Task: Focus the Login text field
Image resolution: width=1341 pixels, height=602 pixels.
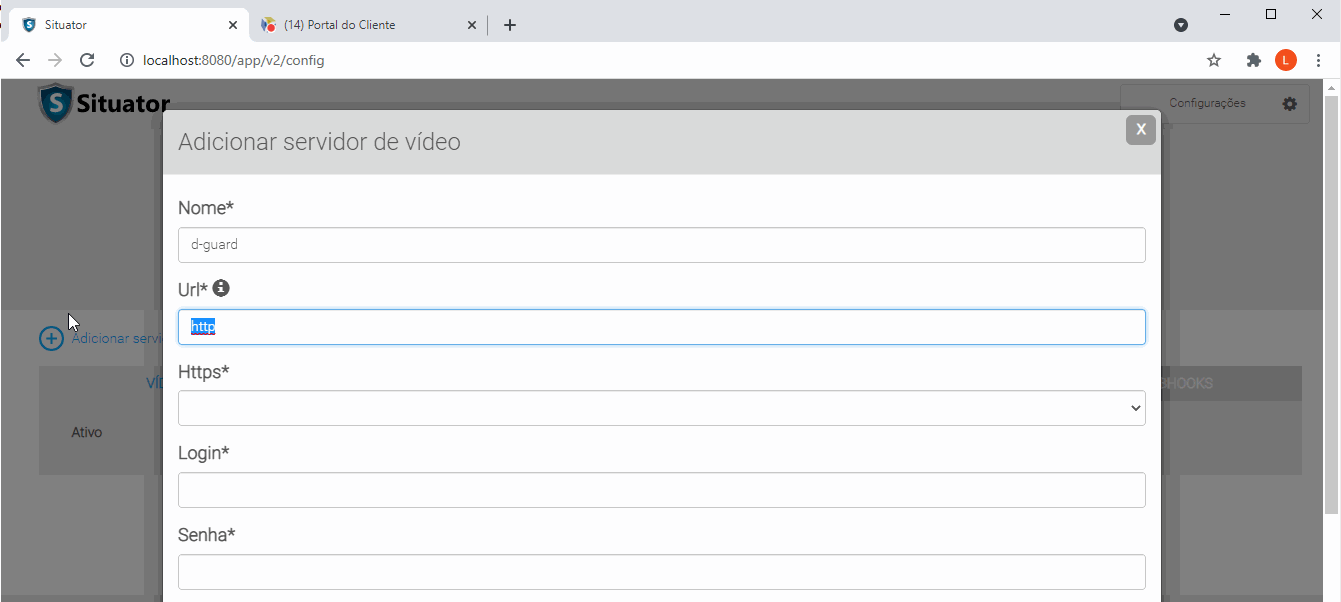Action: (x=661, y=490)
